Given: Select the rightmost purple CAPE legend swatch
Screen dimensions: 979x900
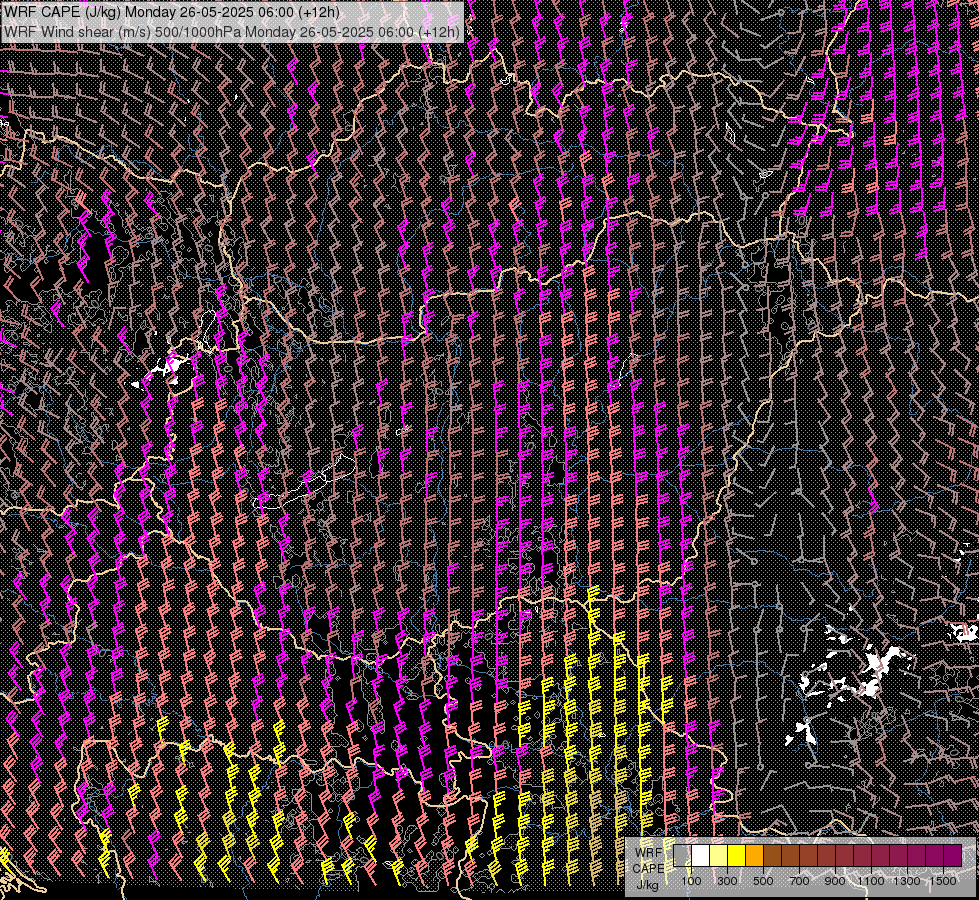Looking at the screenshot, I should tap(953, 856).
